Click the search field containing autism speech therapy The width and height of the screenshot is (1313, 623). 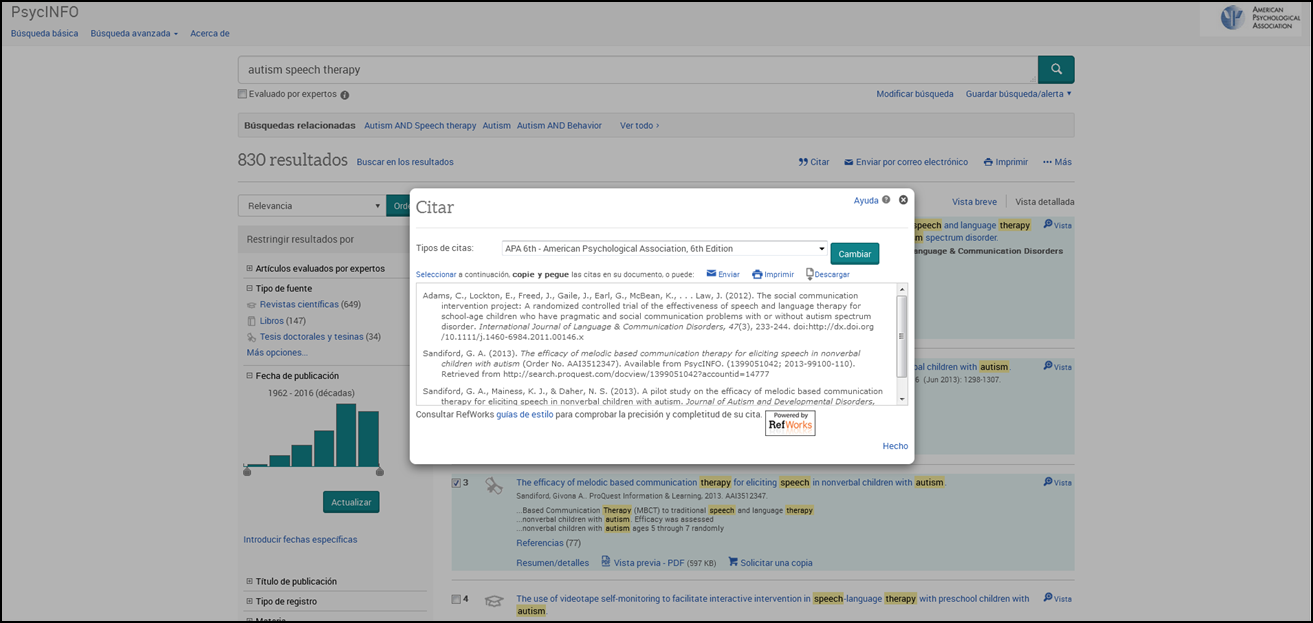[637, 70]
